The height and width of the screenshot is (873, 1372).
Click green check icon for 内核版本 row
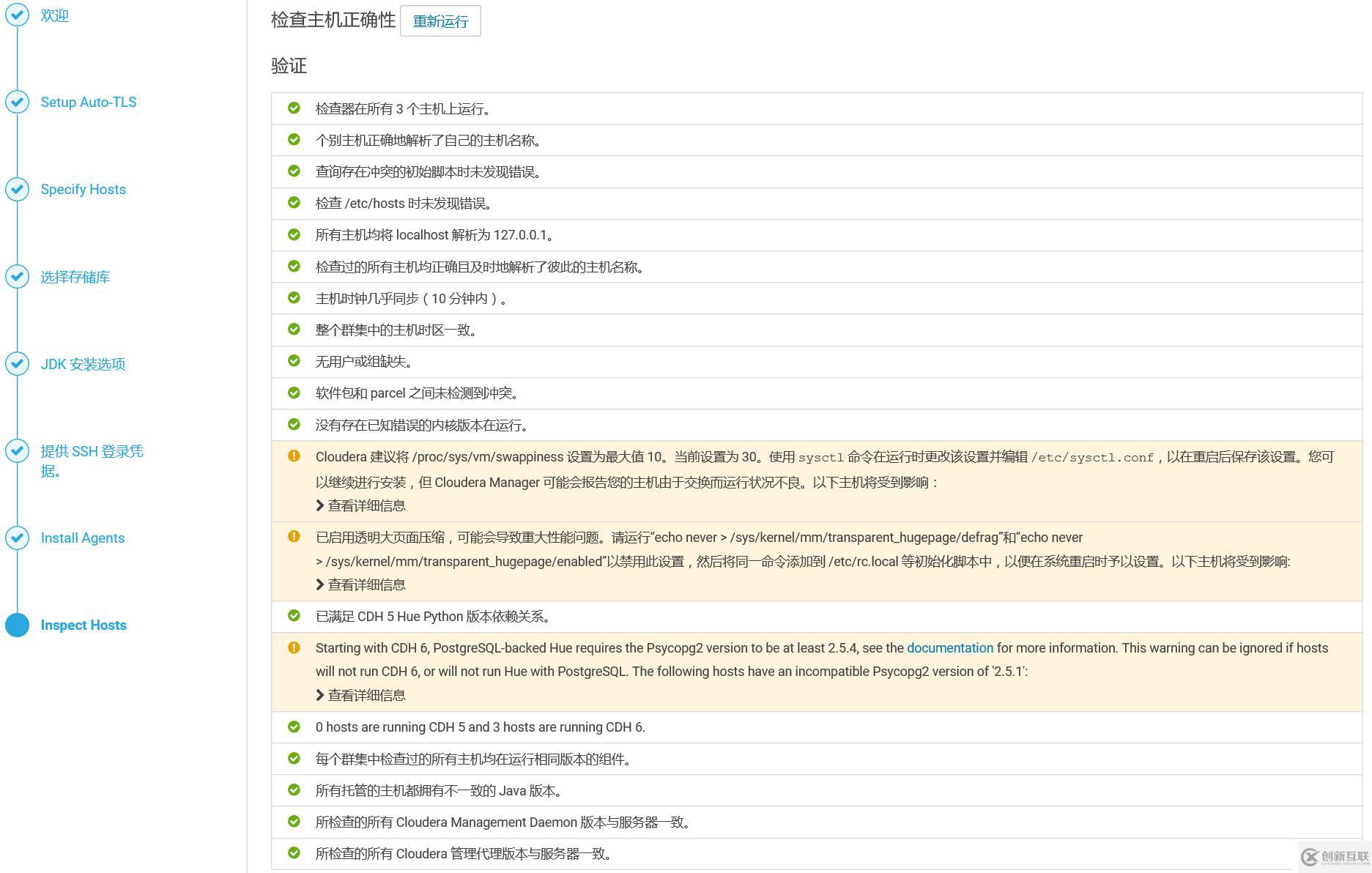pos(294,424)
